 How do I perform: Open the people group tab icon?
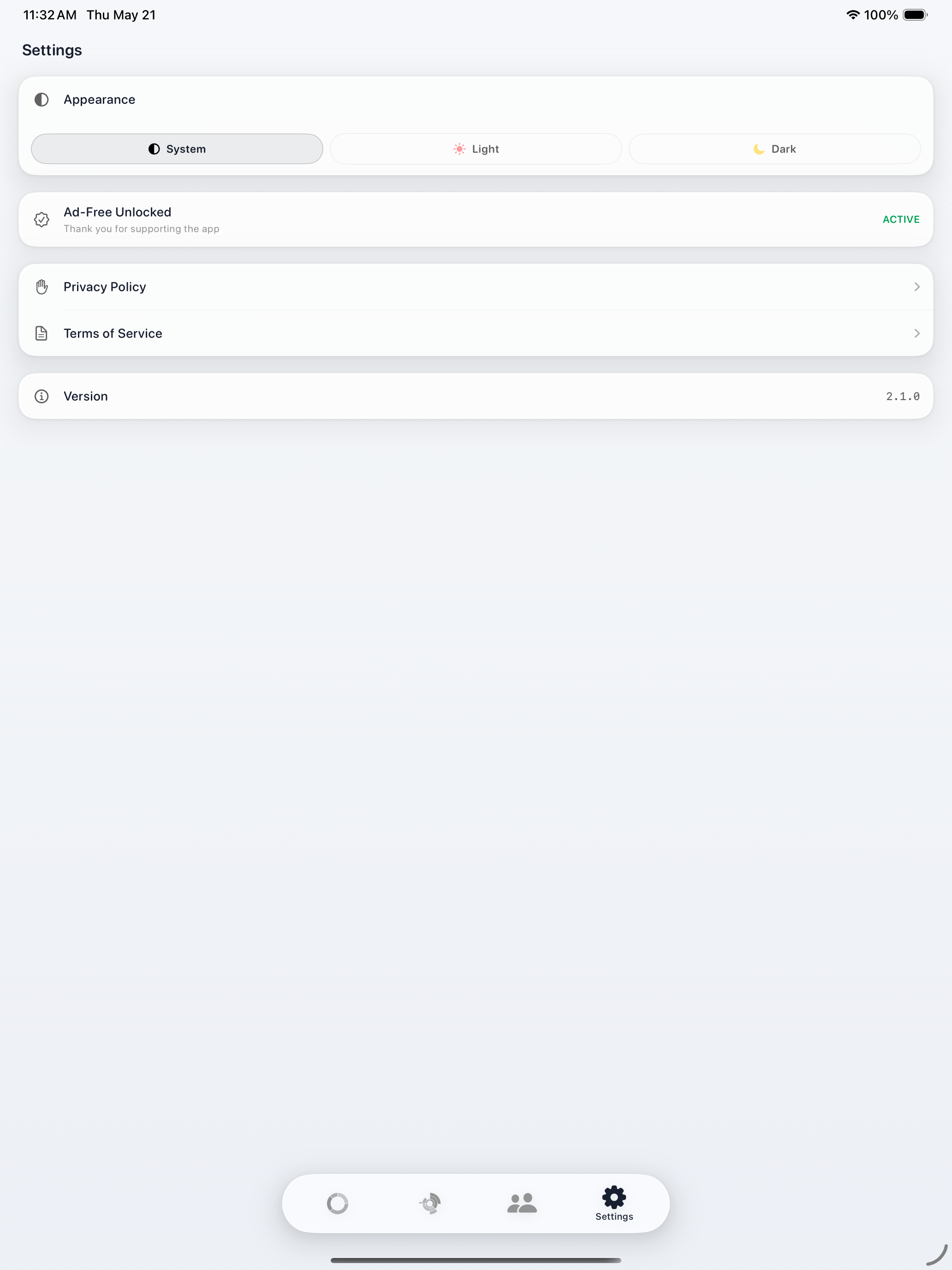(x=522, y=1202)
